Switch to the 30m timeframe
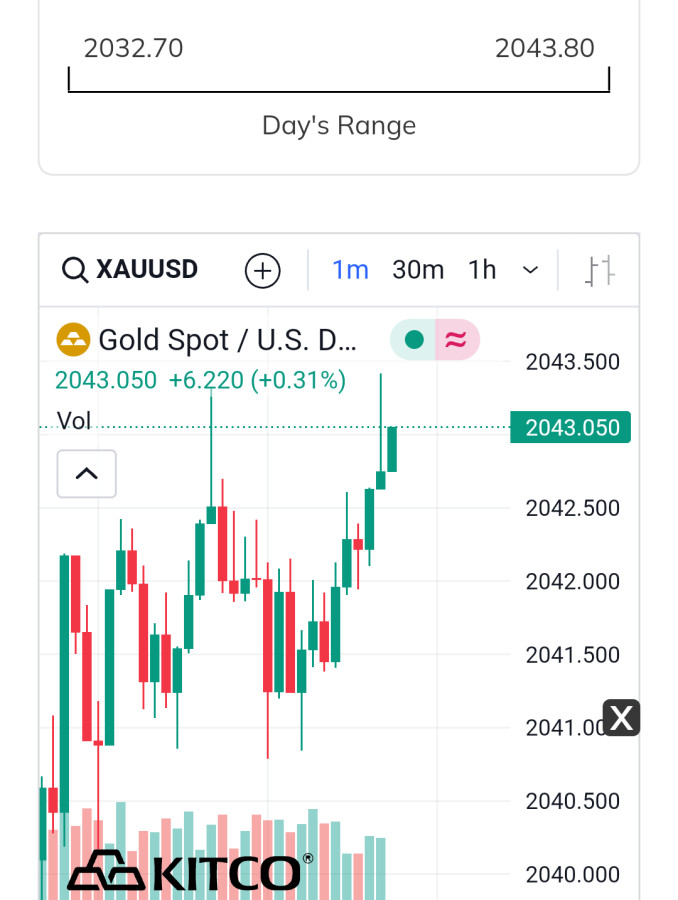The height and width of the screenshot is (900, 678). (x=418, y=270)
